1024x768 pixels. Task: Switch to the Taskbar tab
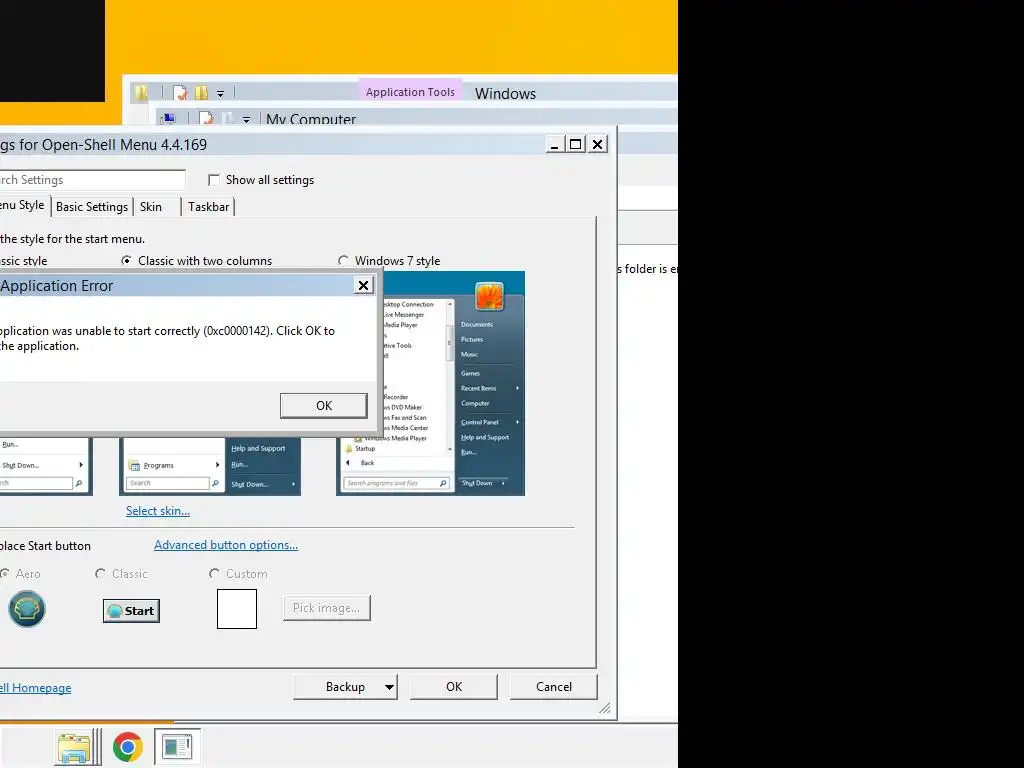click(x=209, y=207)
